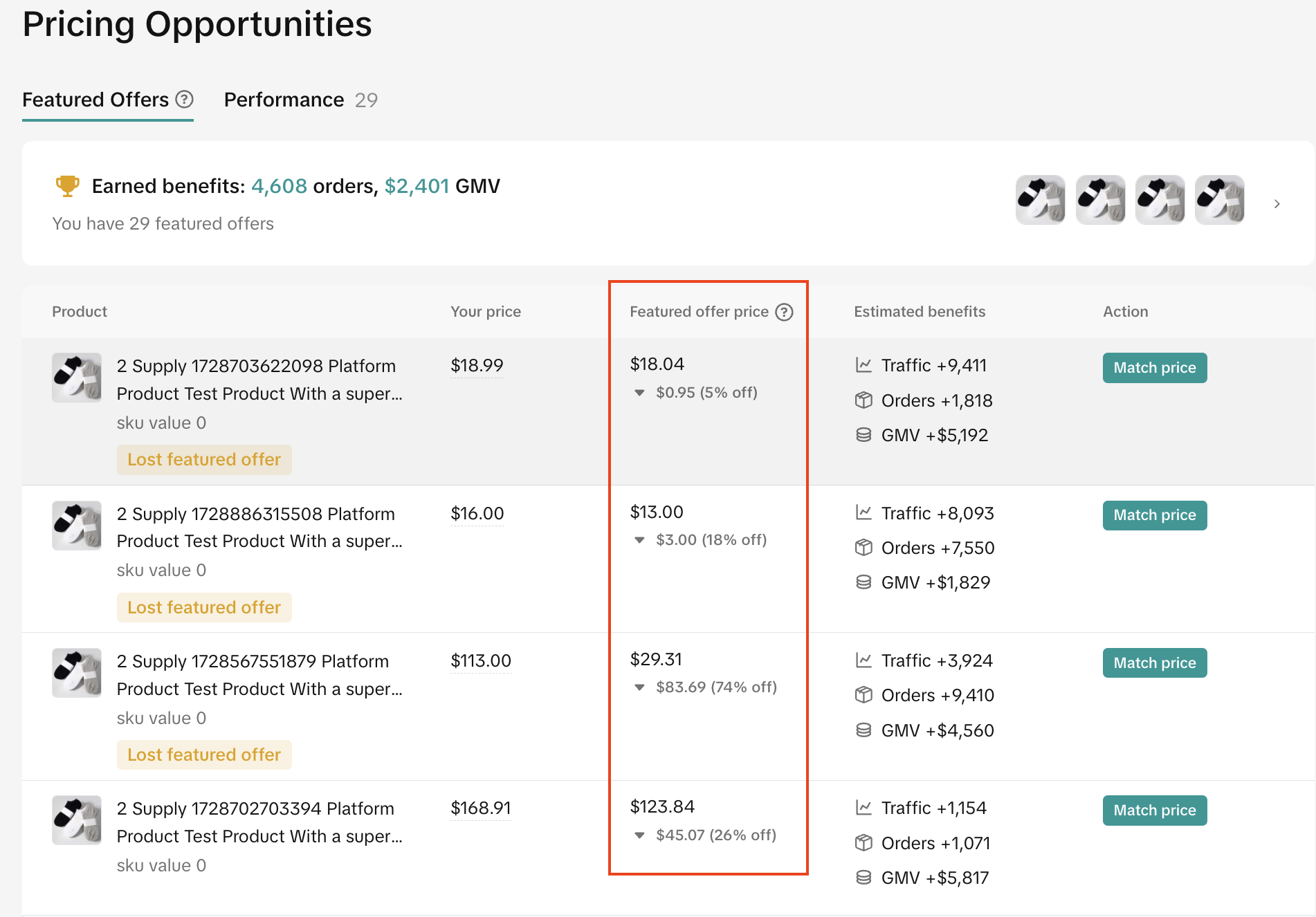Match price for the $113.00 product
This screenshot has width=1316, height=917.
tap(1154, 663)
